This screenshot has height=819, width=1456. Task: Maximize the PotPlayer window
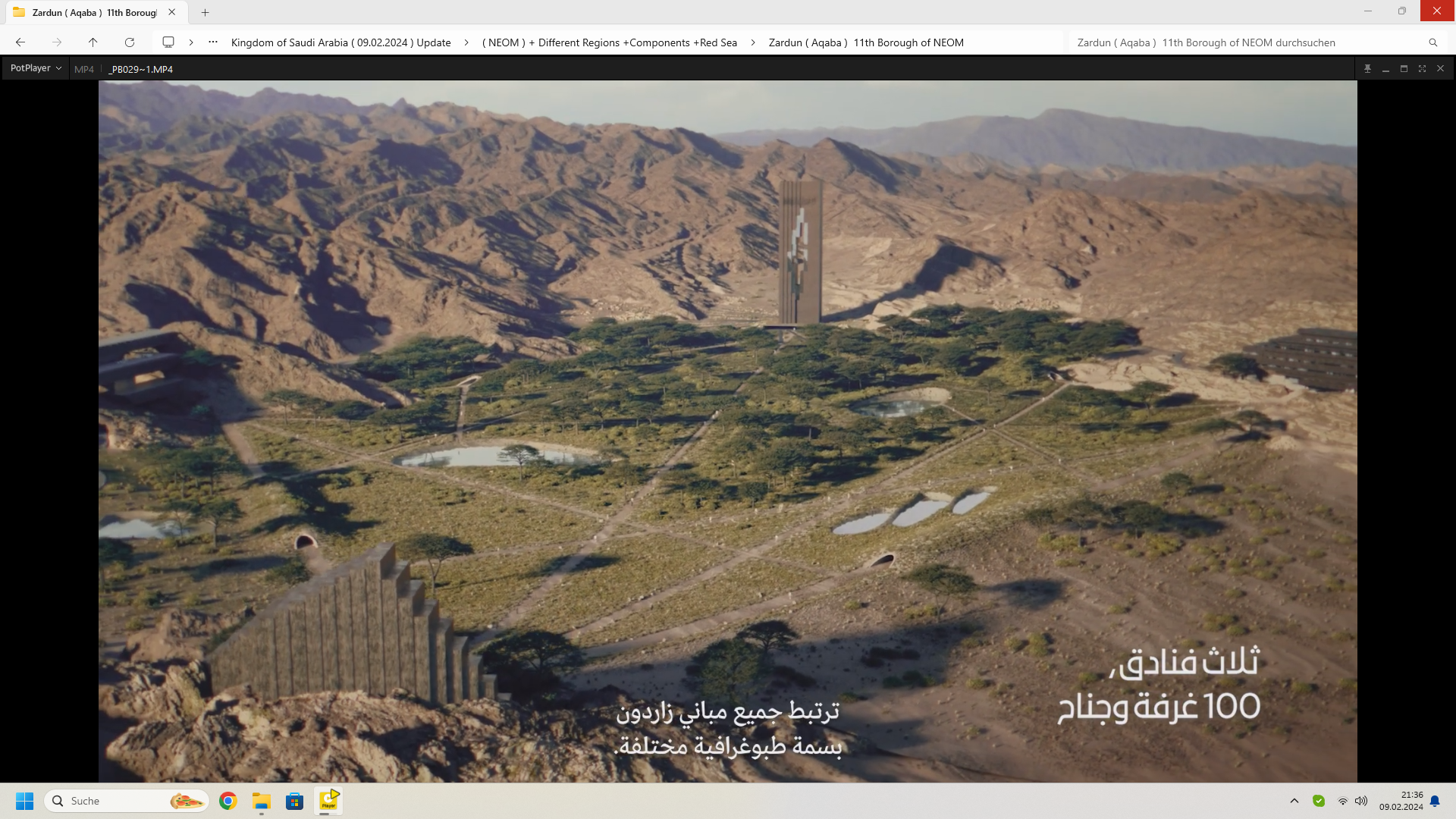click(x=1404, y=68)
